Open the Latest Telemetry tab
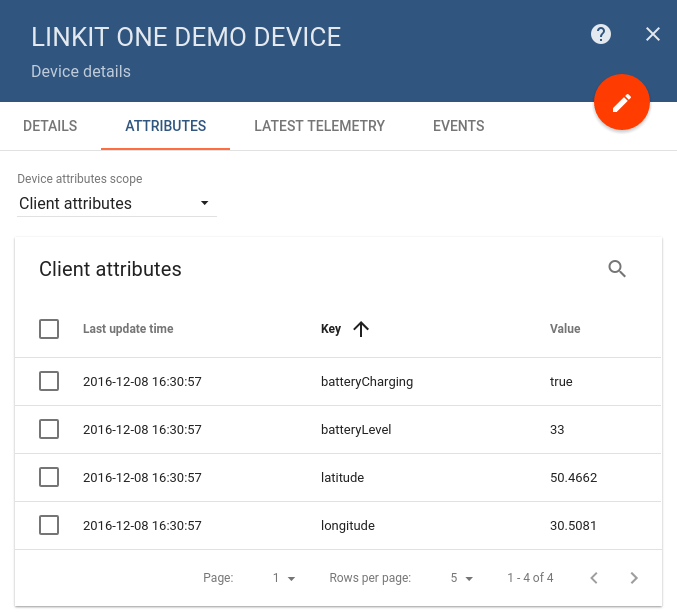677x612 pixels. pyautogui.click(x=320, y=126)
